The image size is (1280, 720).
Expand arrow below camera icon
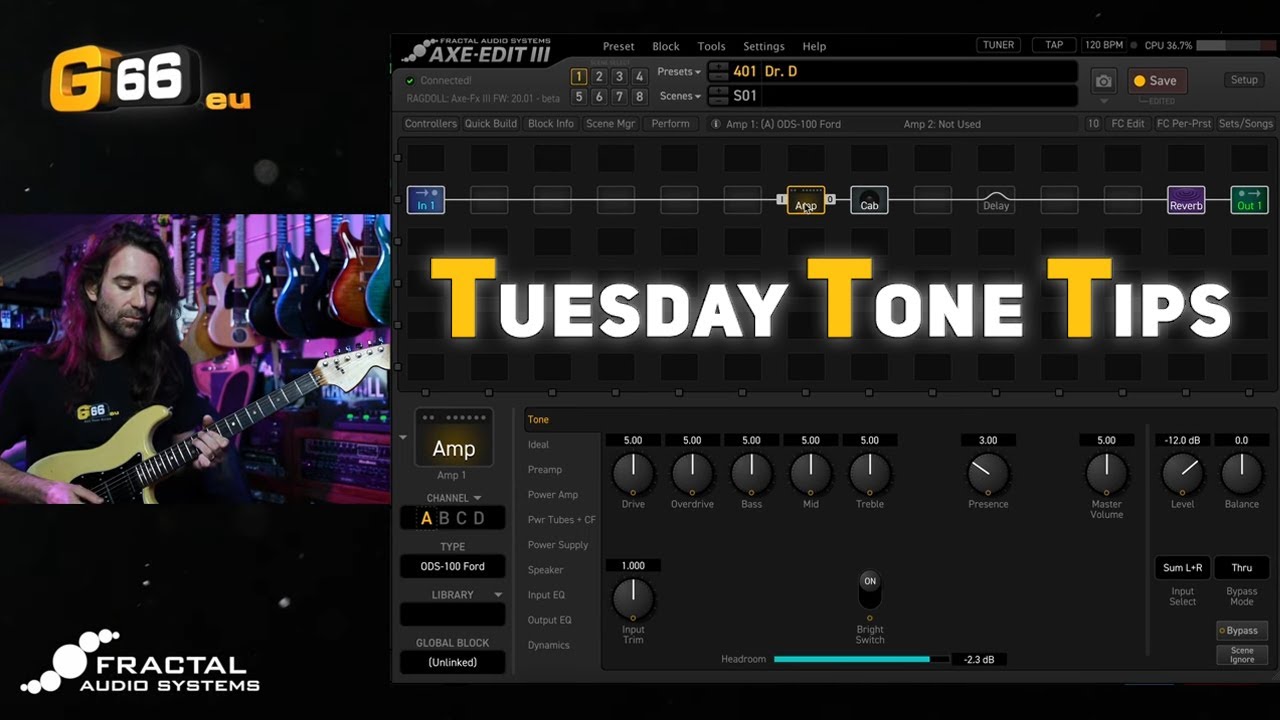(1103, 101)
